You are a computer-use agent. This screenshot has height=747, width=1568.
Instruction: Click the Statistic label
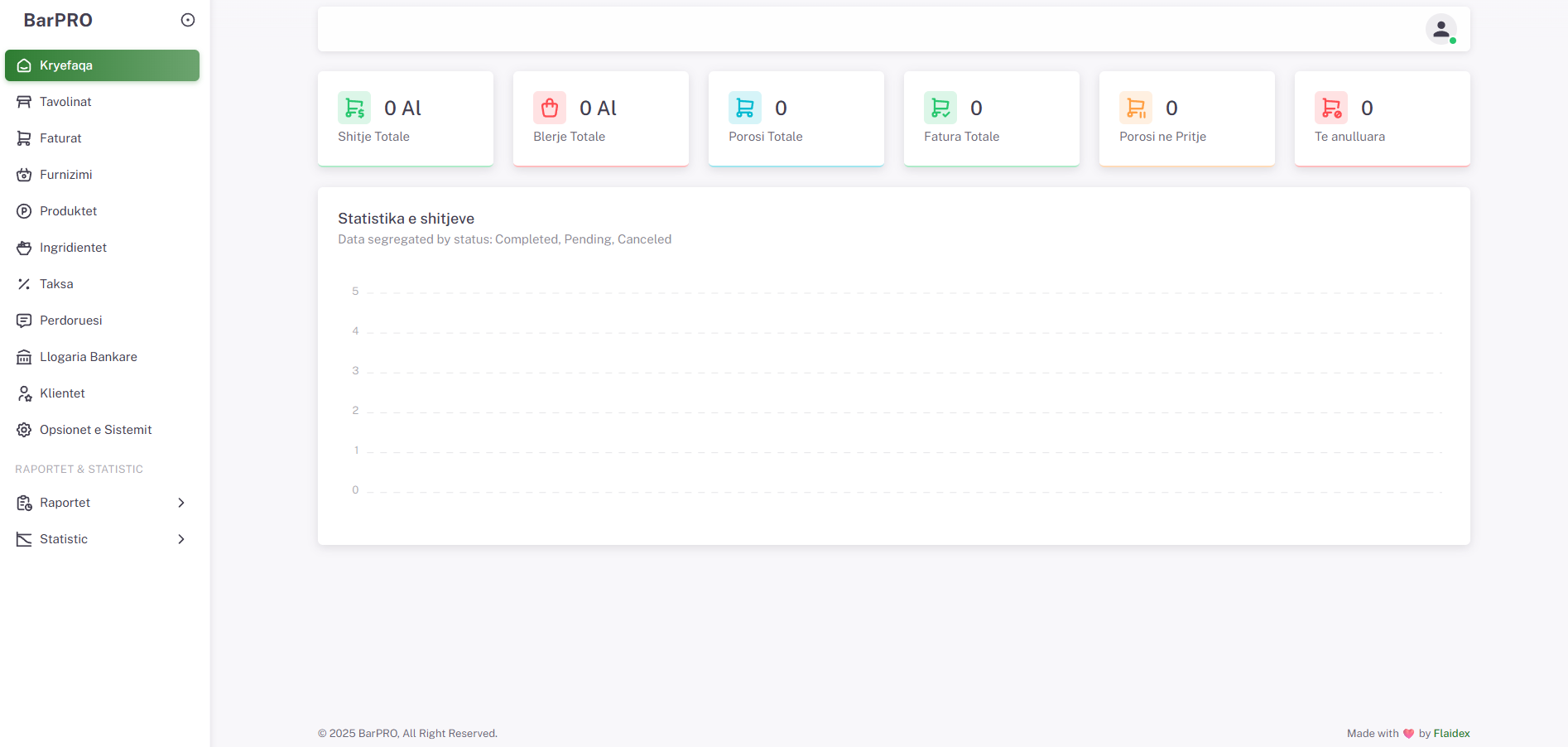64,539
